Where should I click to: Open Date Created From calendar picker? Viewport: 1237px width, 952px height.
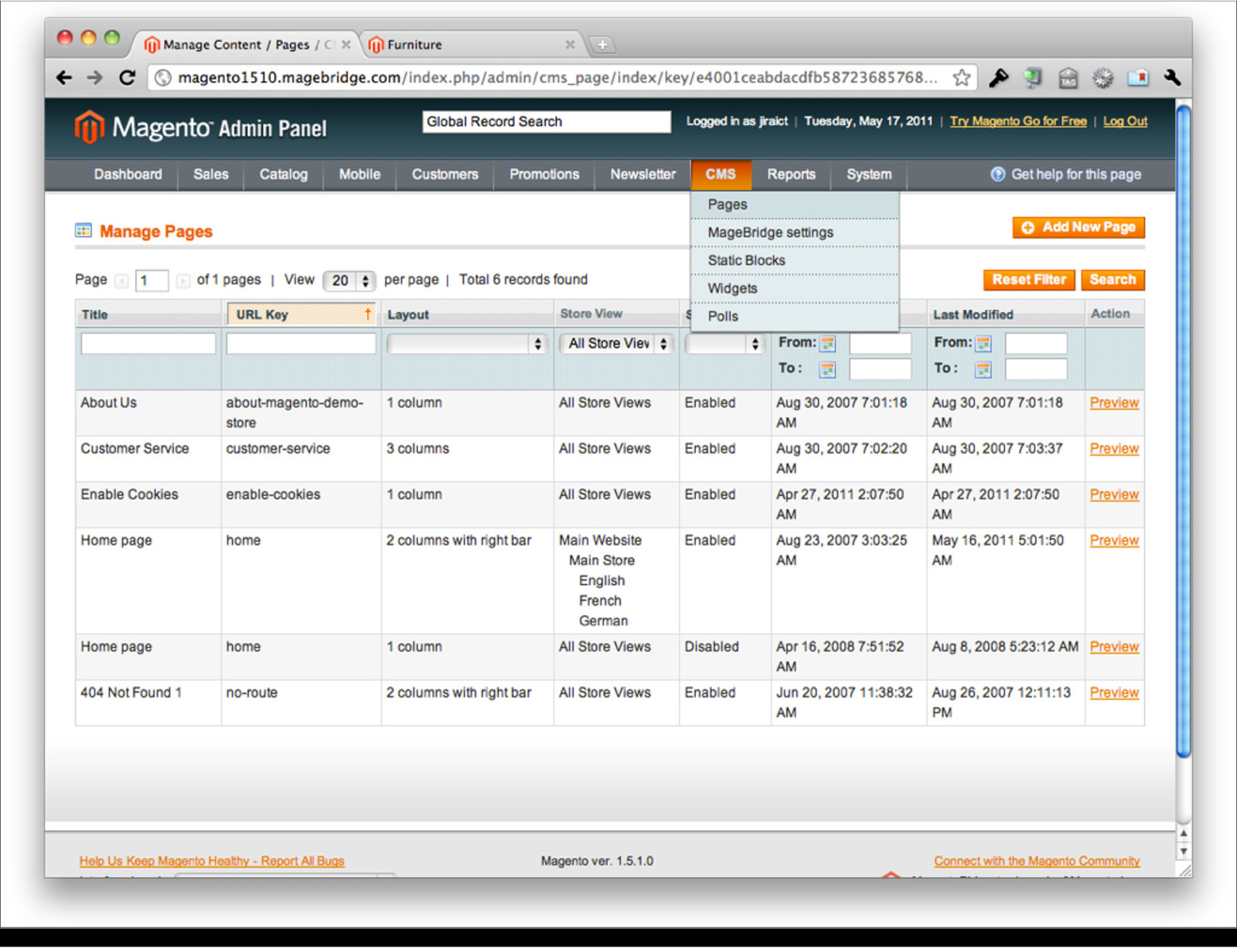[828, 344]
